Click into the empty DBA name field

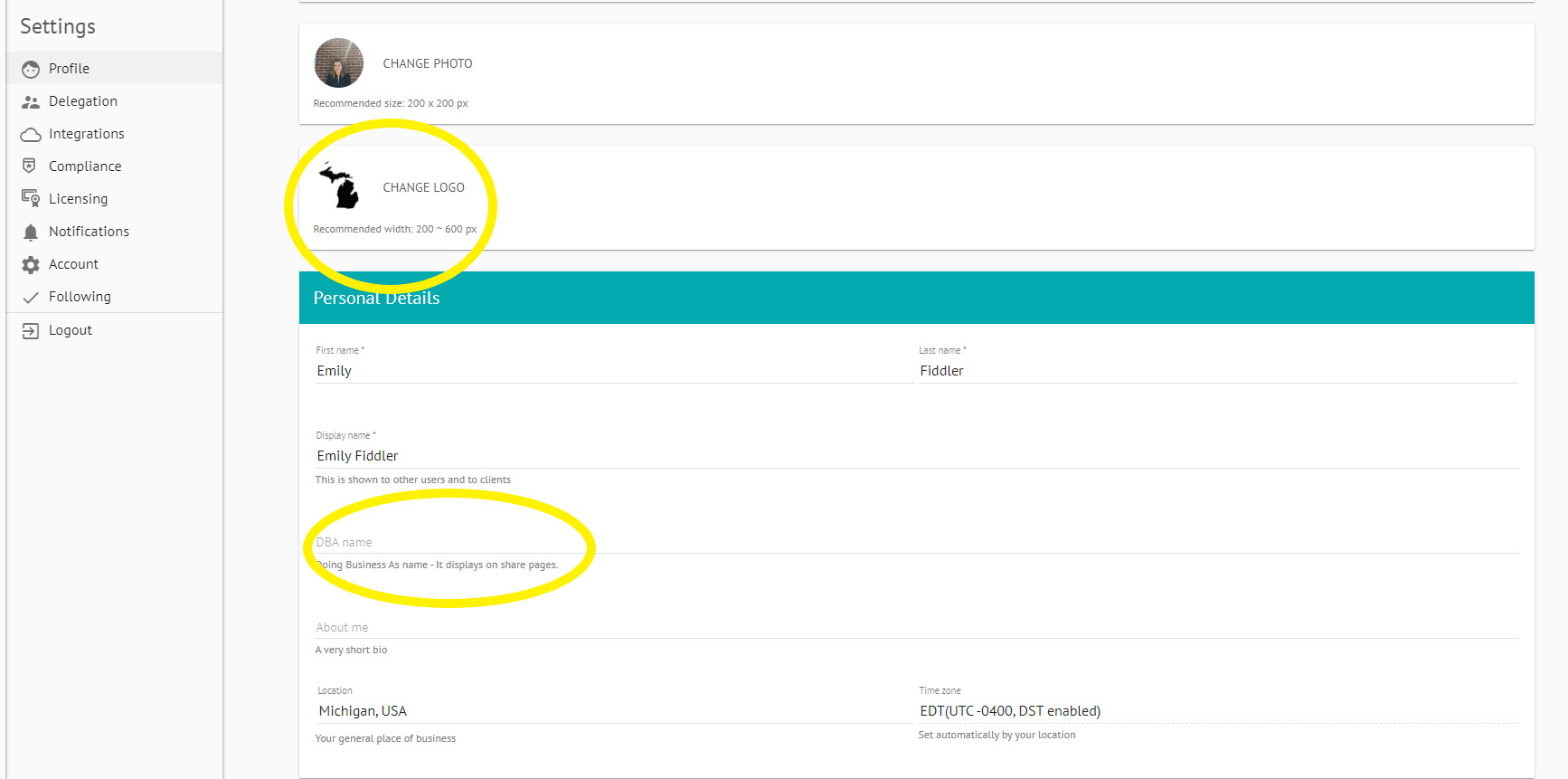coord(916,542)
